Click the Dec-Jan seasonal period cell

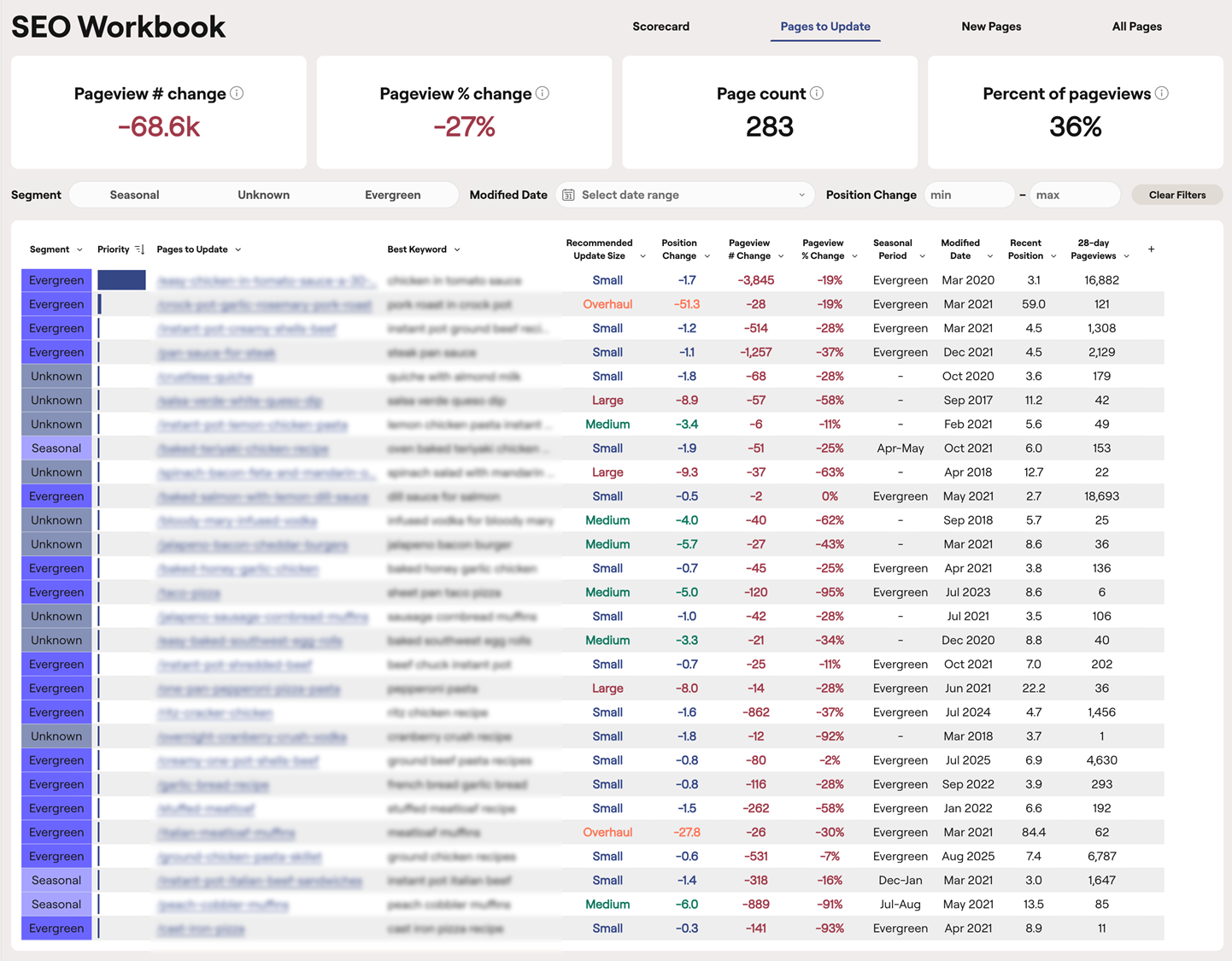[901, 880]
